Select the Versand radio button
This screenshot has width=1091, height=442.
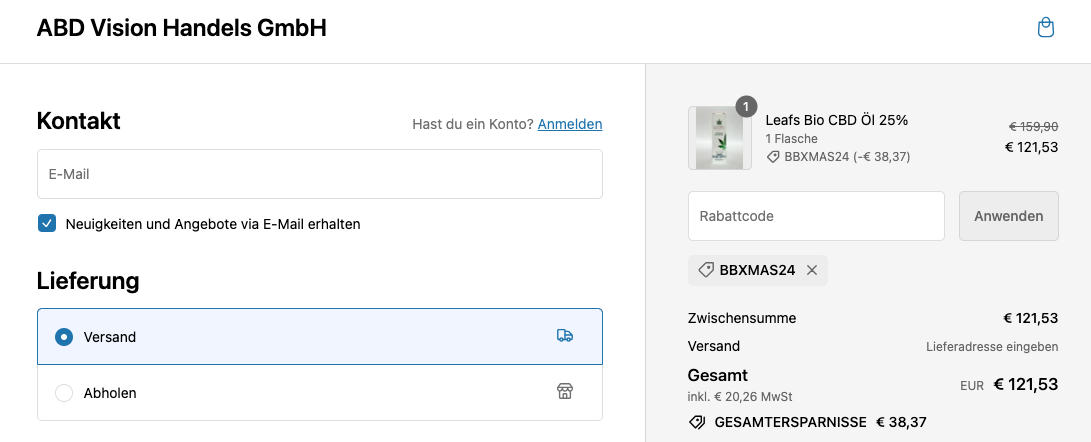coord(64,337)
